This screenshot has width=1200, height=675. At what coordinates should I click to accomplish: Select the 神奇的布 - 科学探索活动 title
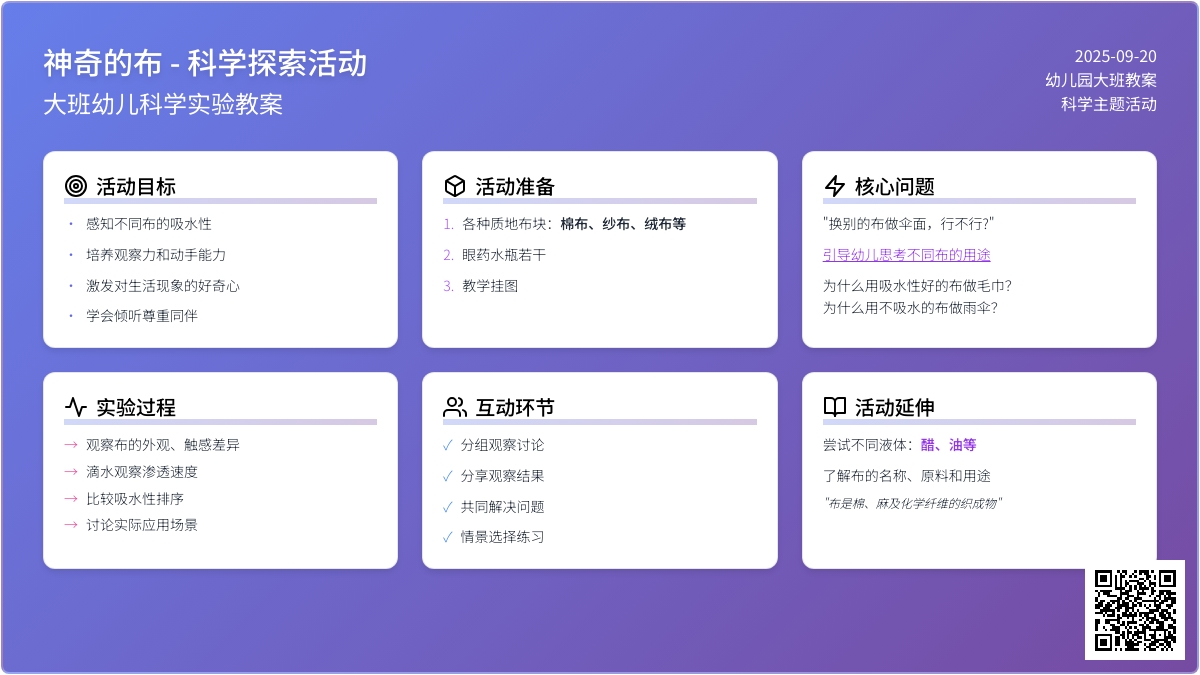pos(205,63)
